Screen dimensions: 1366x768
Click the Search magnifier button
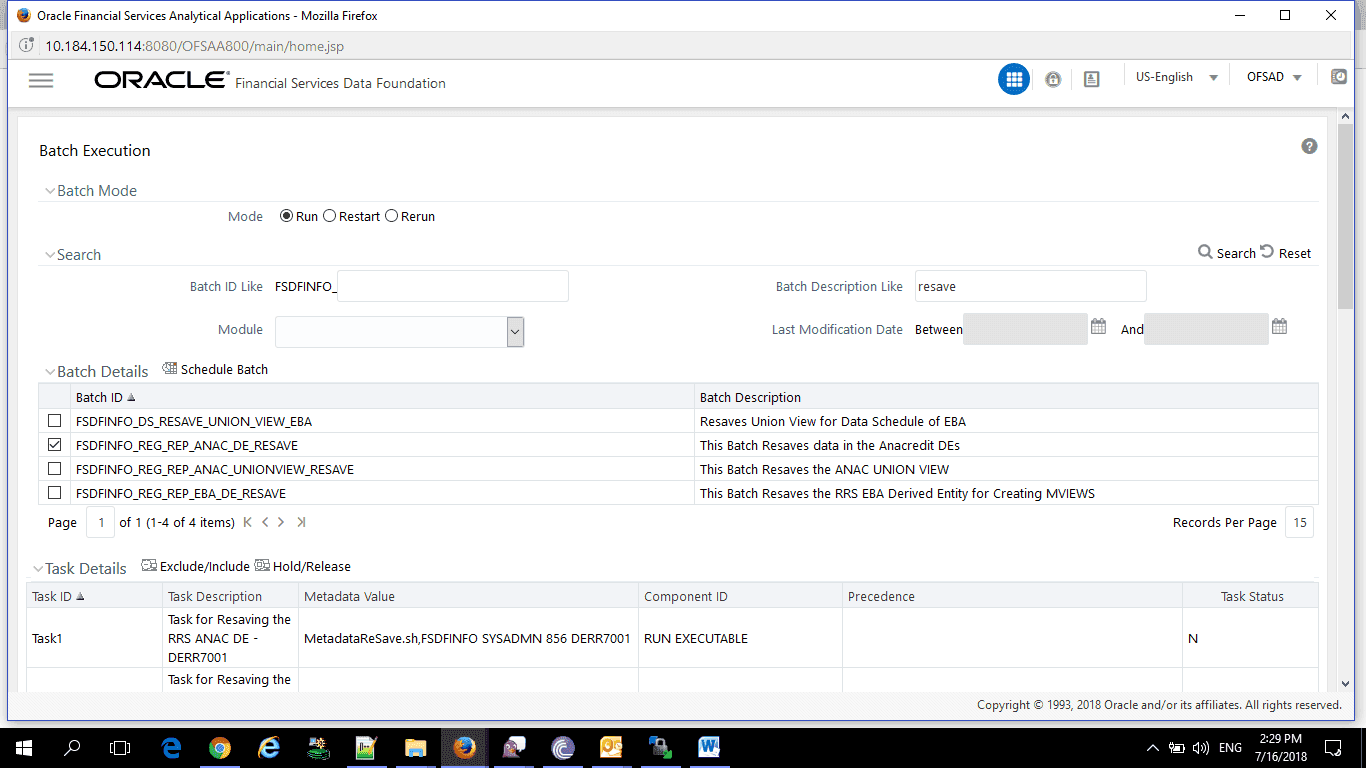pos(1226,253)
